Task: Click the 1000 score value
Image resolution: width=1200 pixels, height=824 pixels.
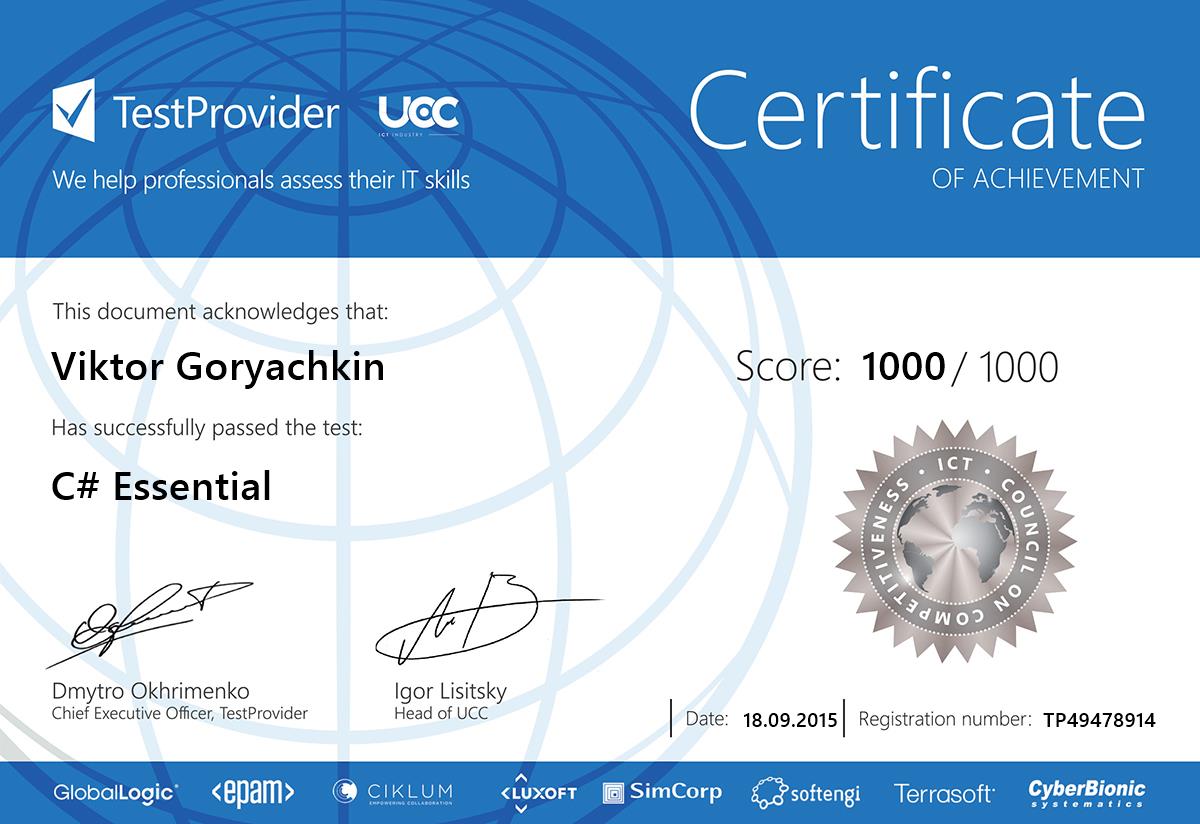Action: coord(903,368)
